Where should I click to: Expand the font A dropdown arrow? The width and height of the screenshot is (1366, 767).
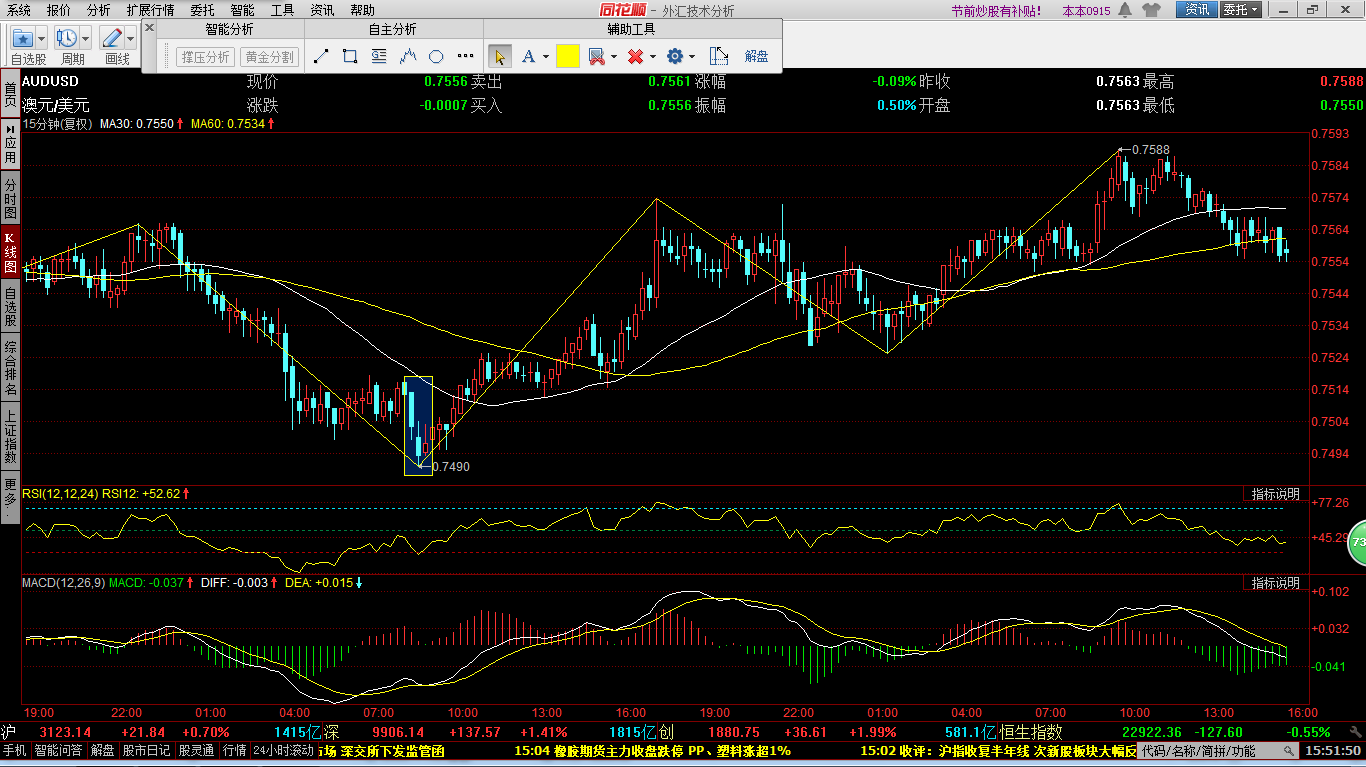(546, 57)
